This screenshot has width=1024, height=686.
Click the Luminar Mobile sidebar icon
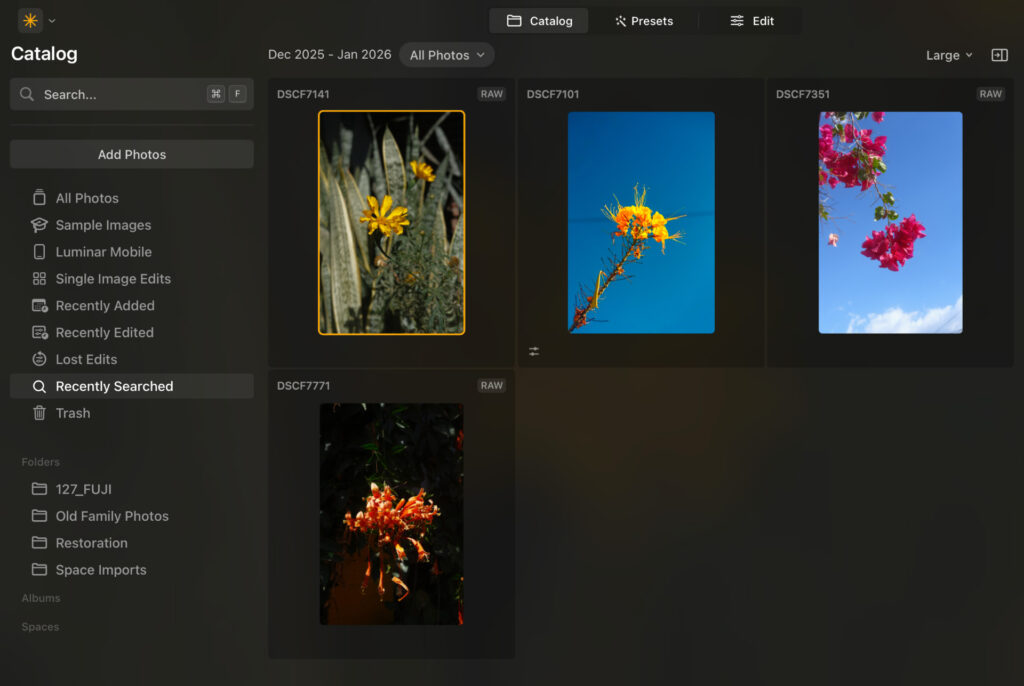38,252
